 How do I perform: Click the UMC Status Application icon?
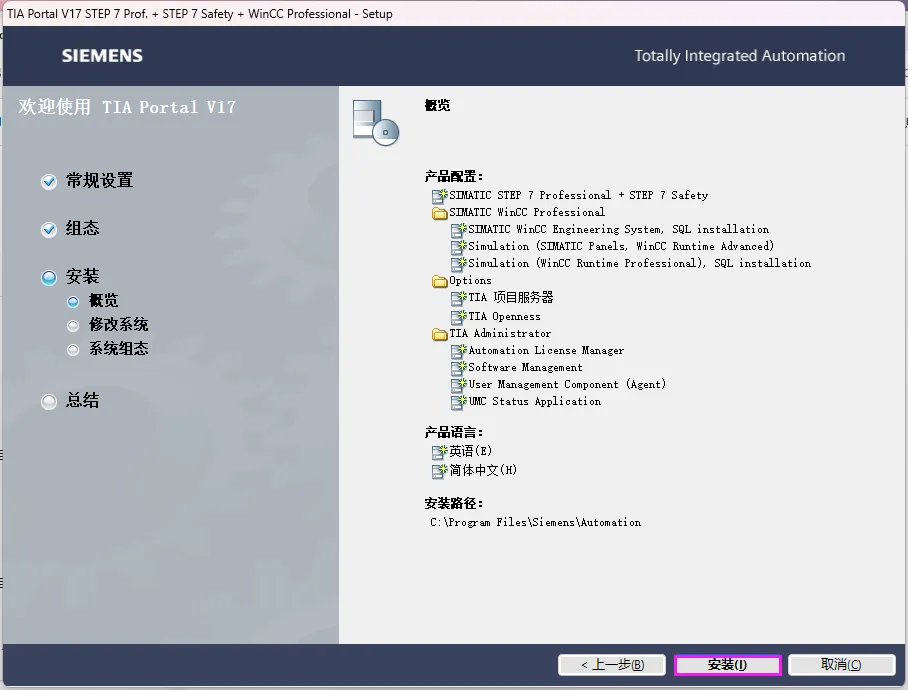tap(459, 402)
